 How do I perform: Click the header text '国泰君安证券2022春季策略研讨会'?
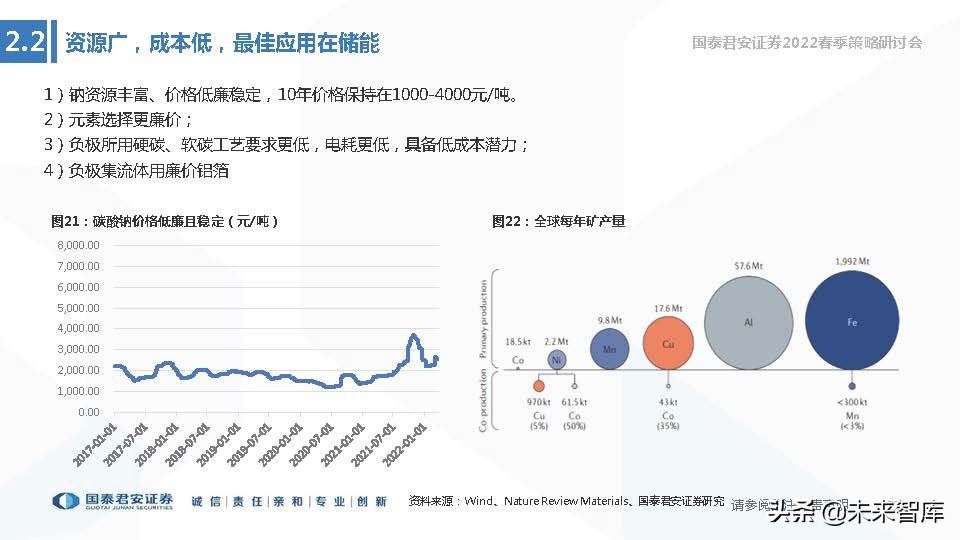pos(807,42)
